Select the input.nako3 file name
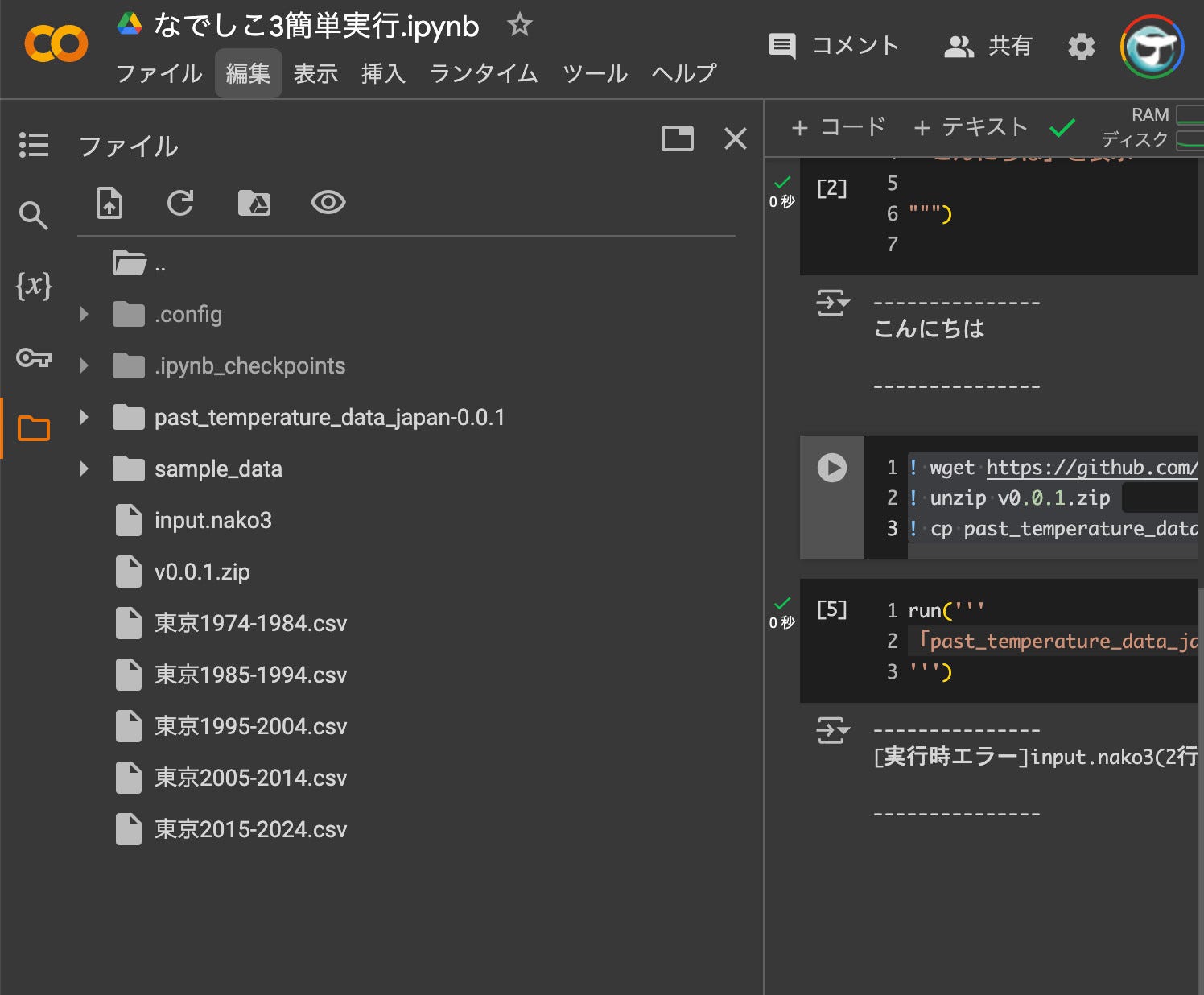The image size is (1204, 995). tap(213, 520)
